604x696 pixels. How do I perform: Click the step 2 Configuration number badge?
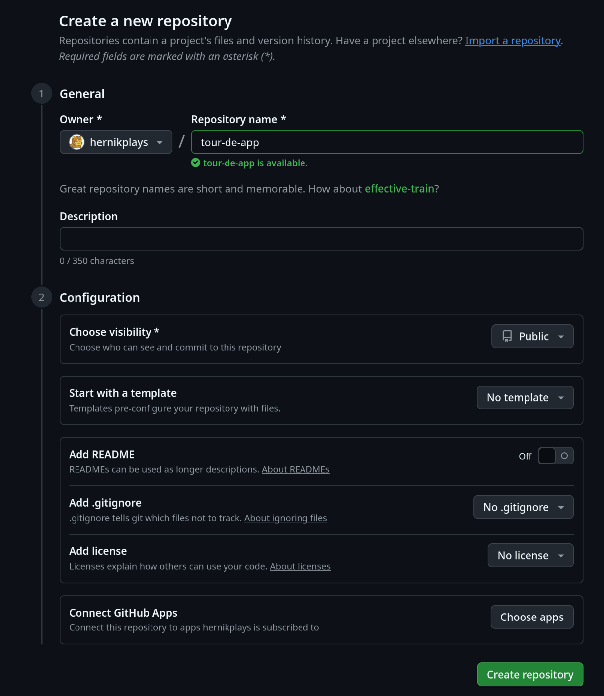(x=41, y=297)
